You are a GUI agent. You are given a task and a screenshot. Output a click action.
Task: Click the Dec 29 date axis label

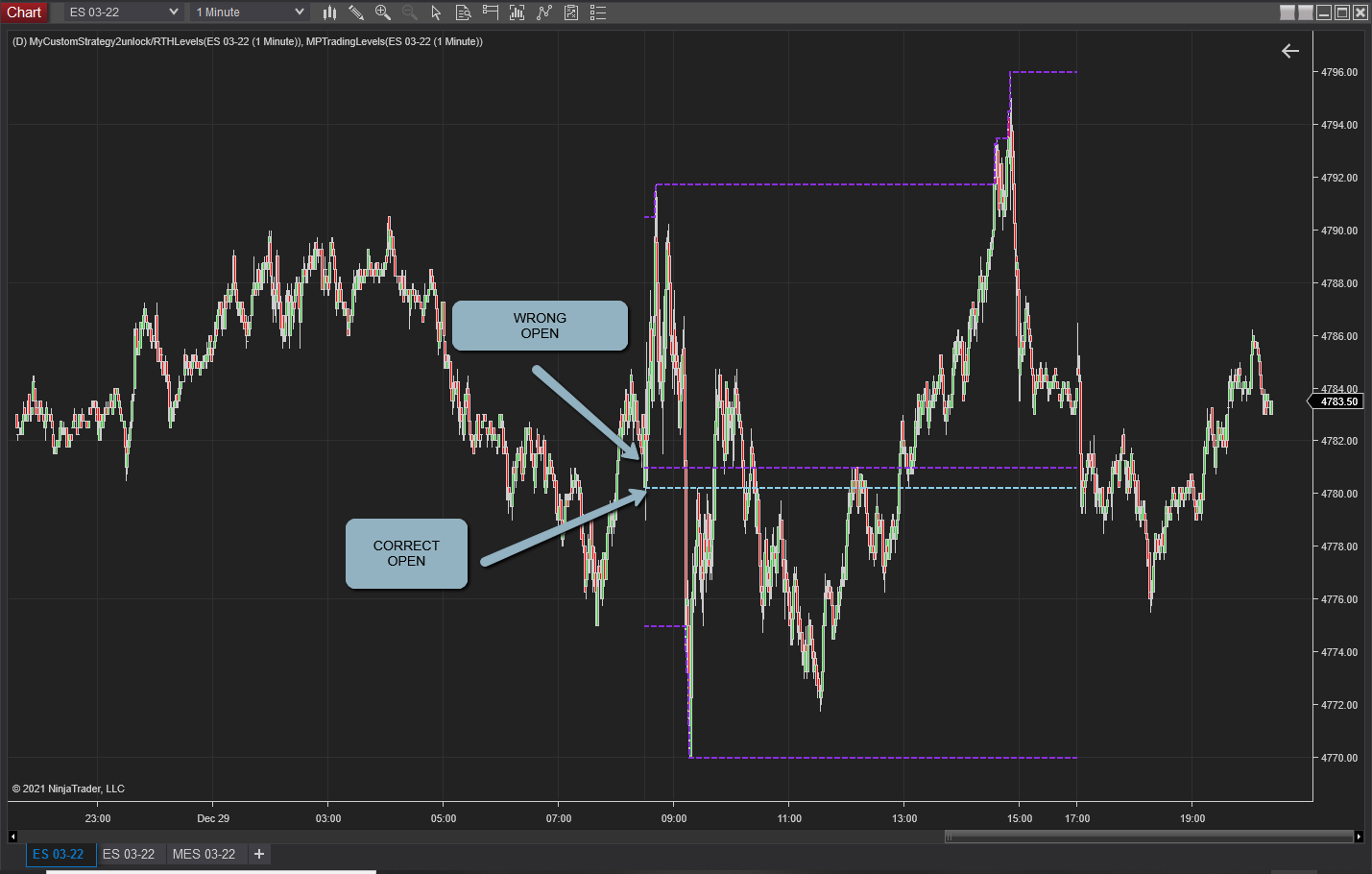[x=213, y=818]
